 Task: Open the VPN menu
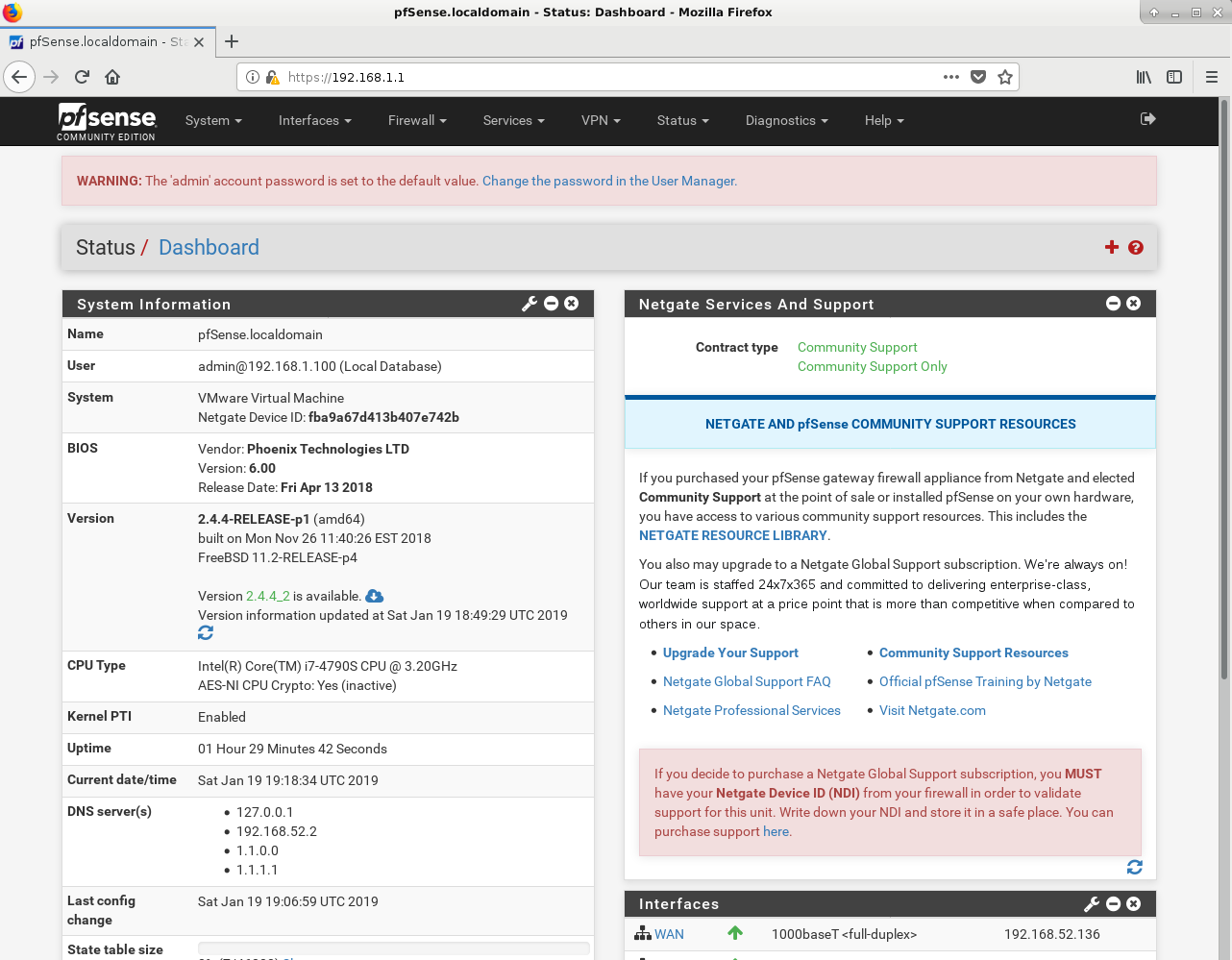tap(601, 120)
